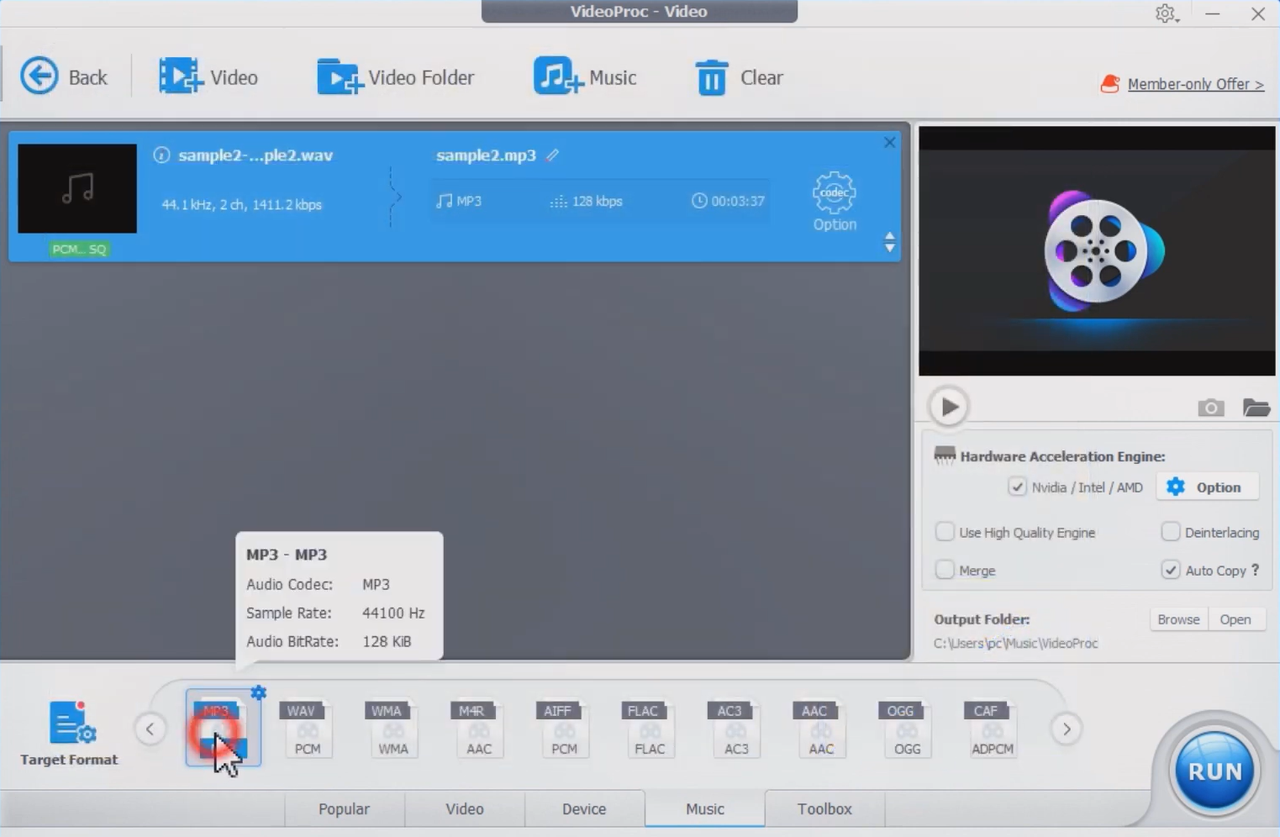Open the app settings gear
1280x837 pixels.
pyautogui.click(x=1165, y=14)
